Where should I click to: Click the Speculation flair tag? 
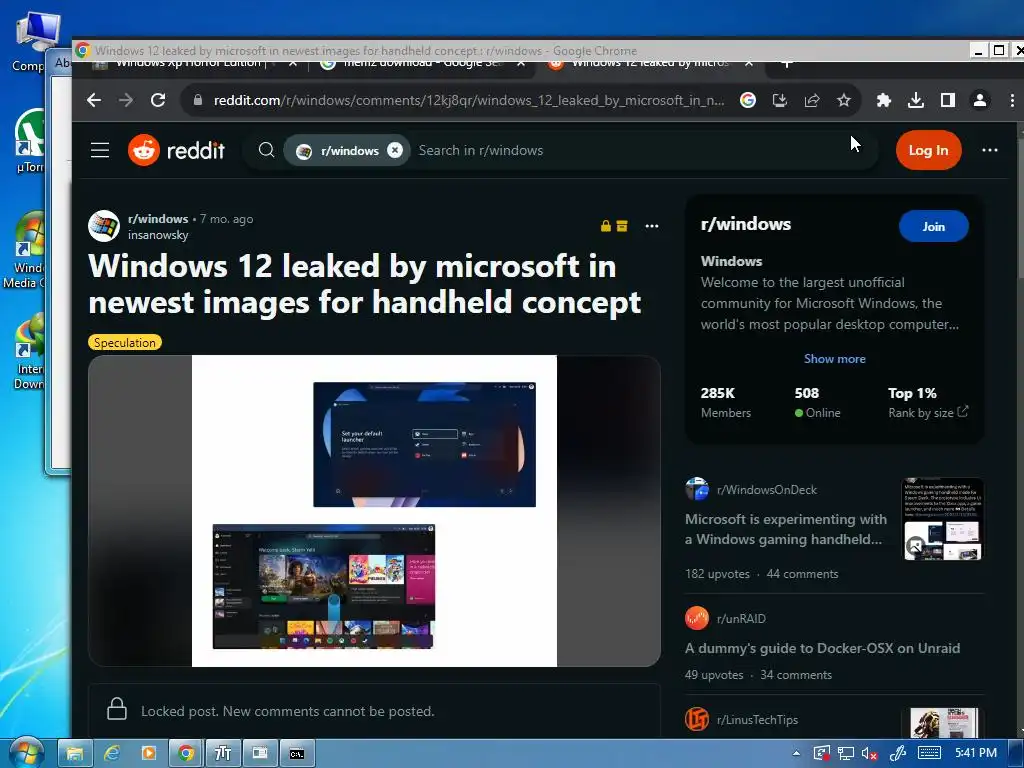pos(125,342)
